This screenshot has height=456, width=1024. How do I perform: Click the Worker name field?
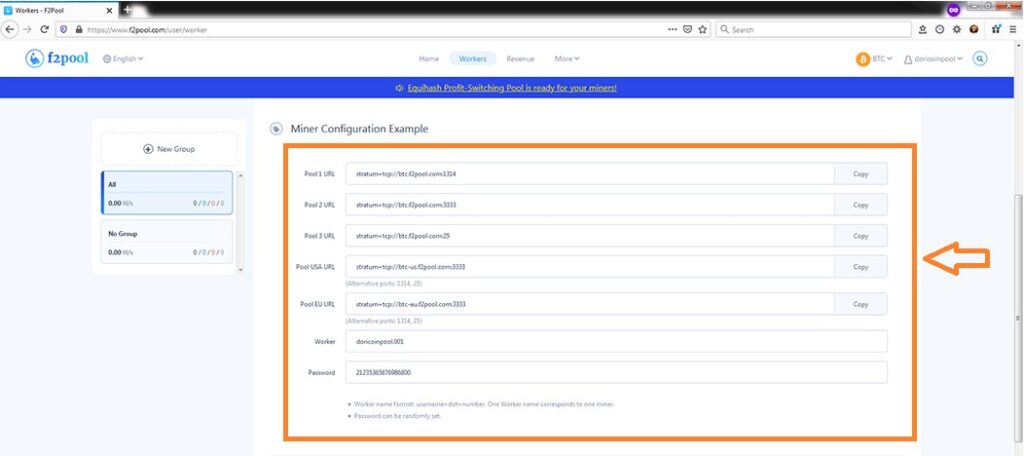616,341
